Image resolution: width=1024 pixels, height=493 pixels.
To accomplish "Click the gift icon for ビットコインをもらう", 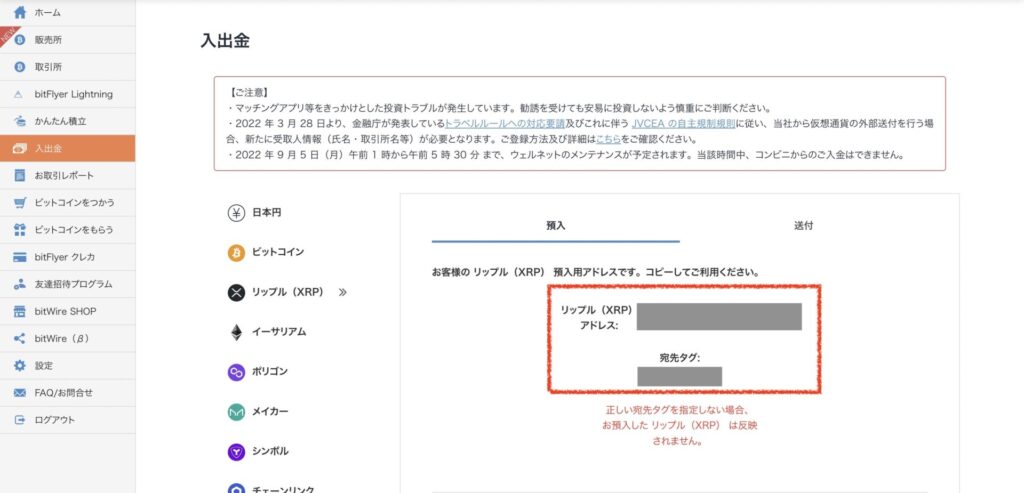I will click(20, 230).
